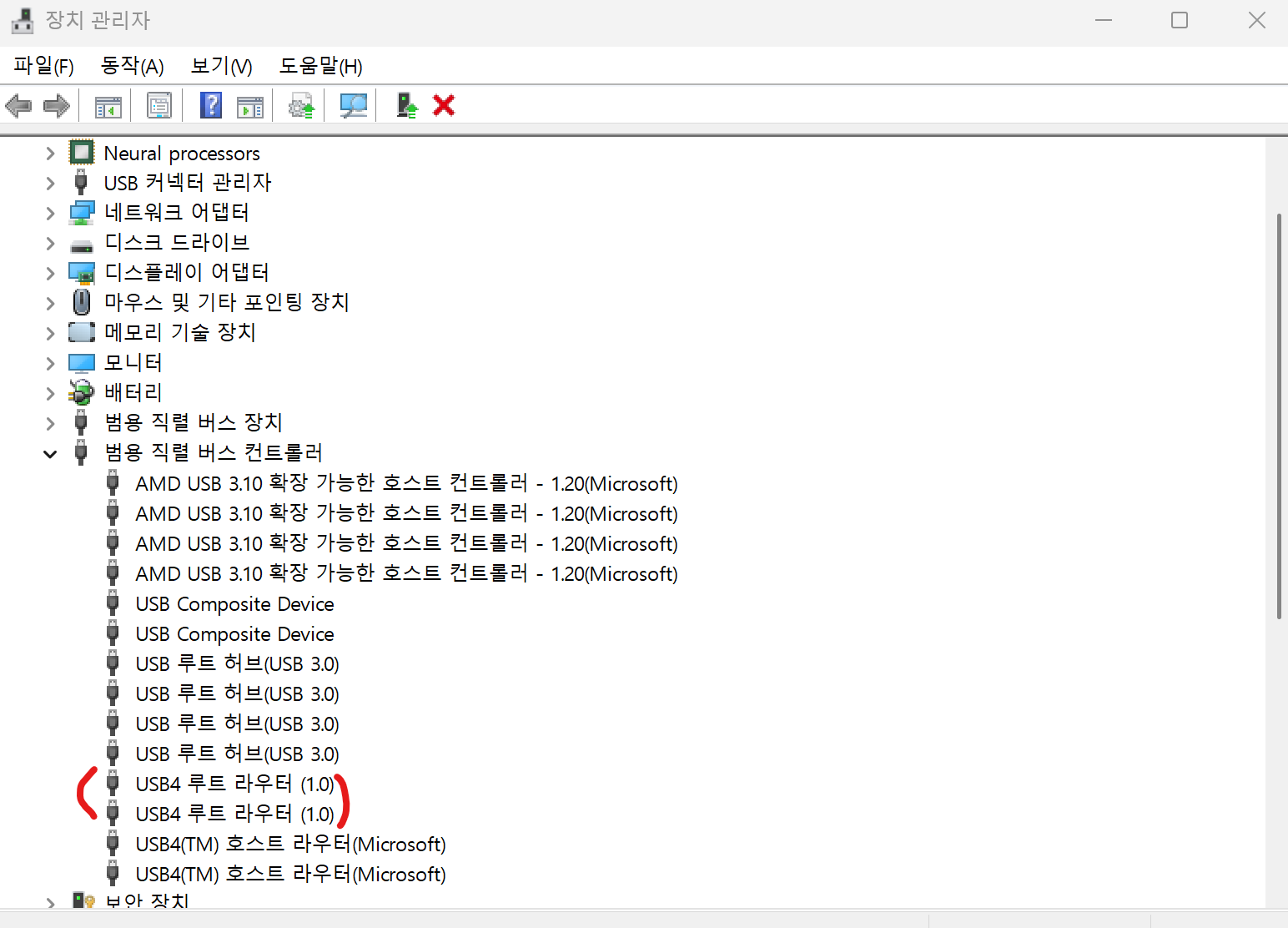The image size is (1288, 928).
Task: Expand the Neural processors node
Action: click(x=50, y=154)
